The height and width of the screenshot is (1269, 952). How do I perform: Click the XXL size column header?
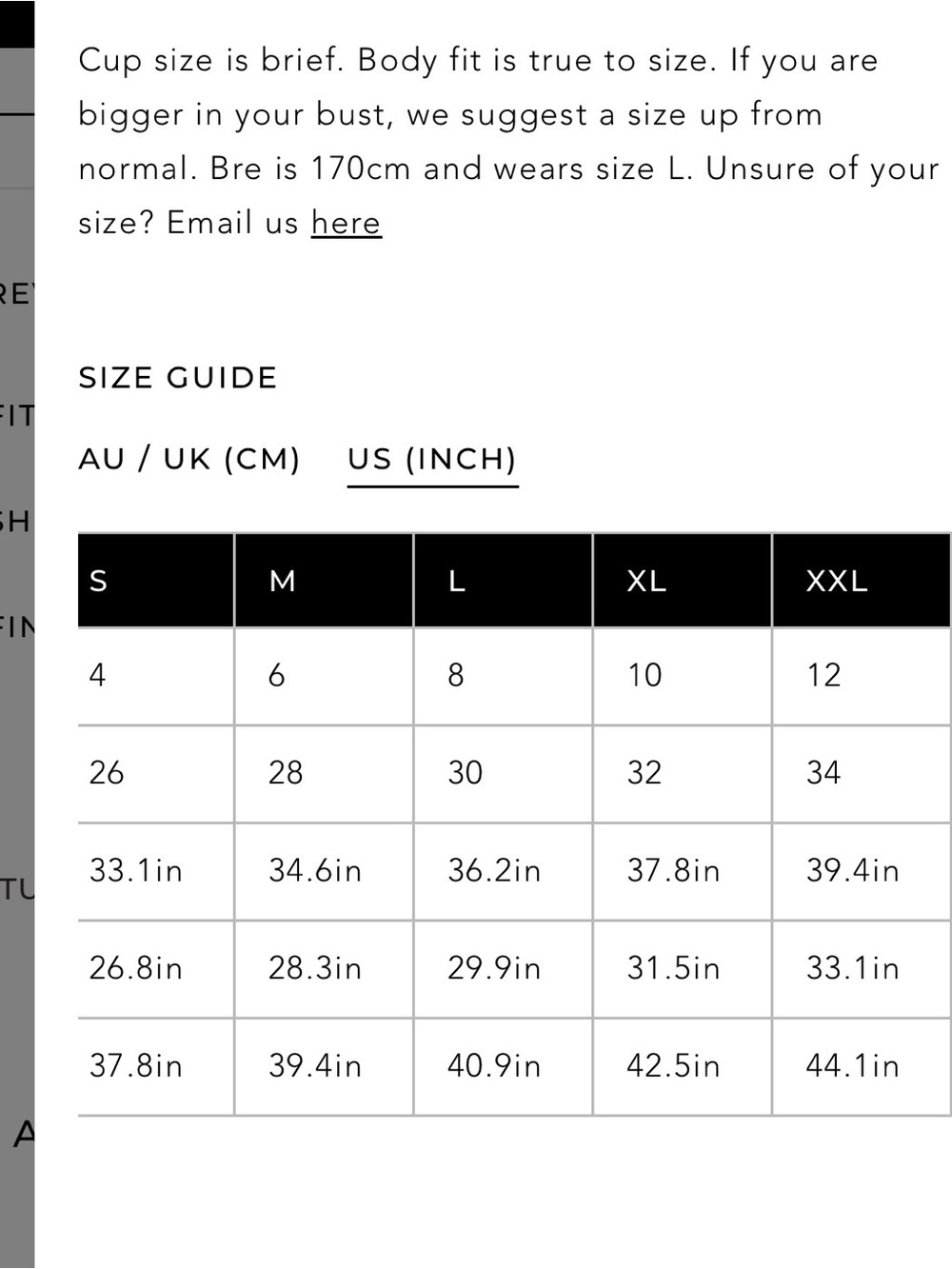tap(862, 580)
